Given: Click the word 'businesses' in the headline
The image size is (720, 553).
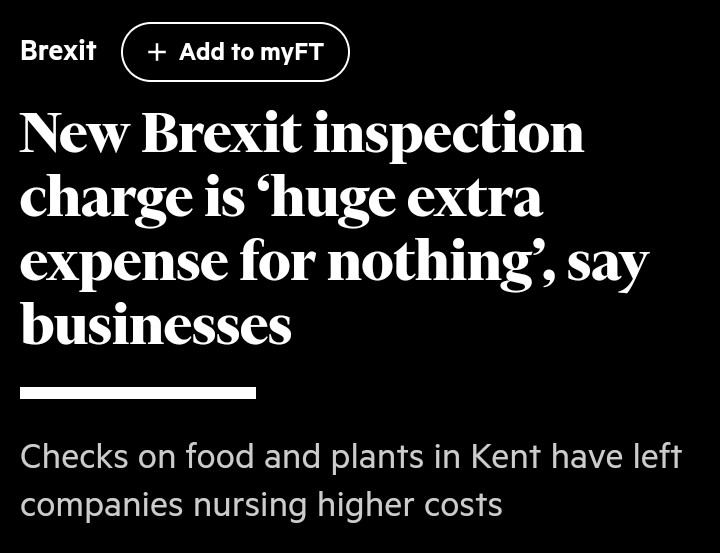Looking at the screenshot, I should 156,323.
